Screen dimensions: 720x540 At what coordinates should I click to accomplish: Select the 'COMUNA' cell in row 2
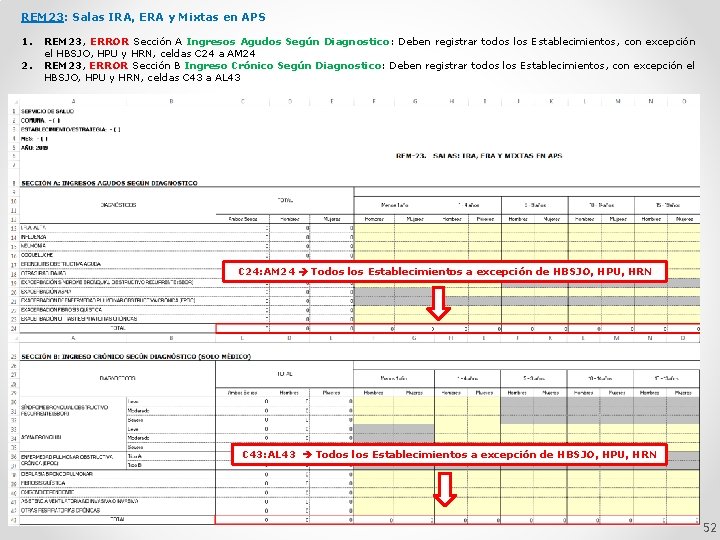40,121
